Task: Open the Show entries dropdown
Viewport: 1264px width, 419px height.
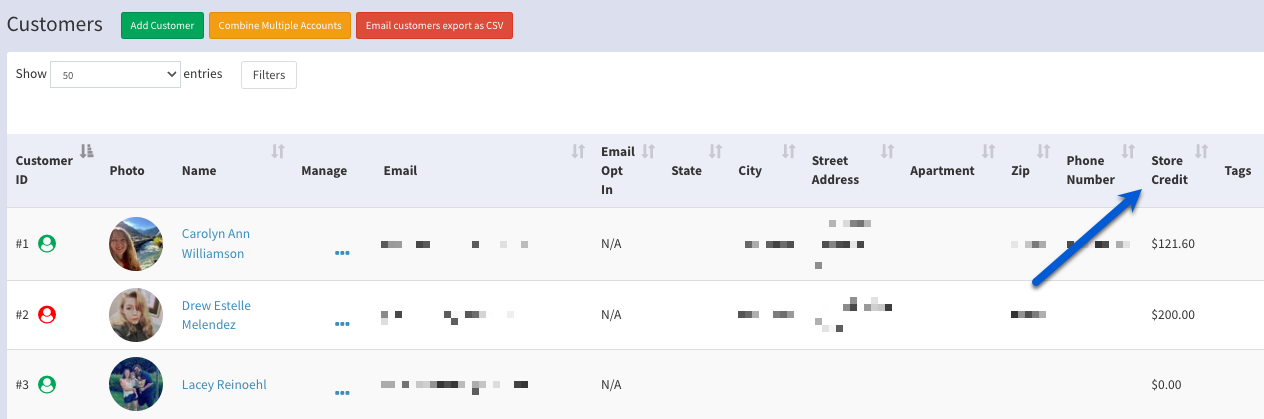Action: (x=114, y=74)
